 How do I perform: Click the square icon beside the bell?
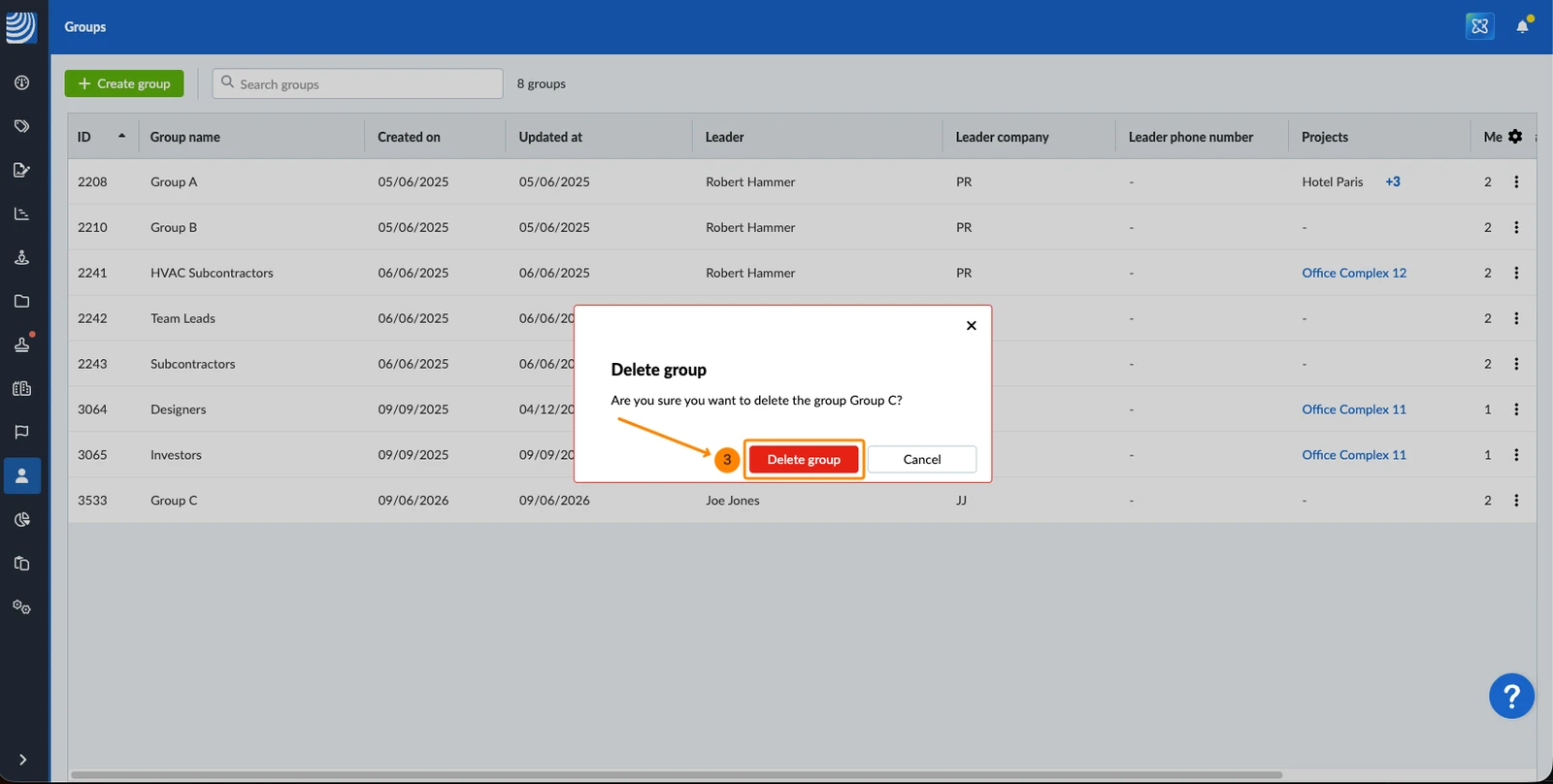[x=1479, y=26]
